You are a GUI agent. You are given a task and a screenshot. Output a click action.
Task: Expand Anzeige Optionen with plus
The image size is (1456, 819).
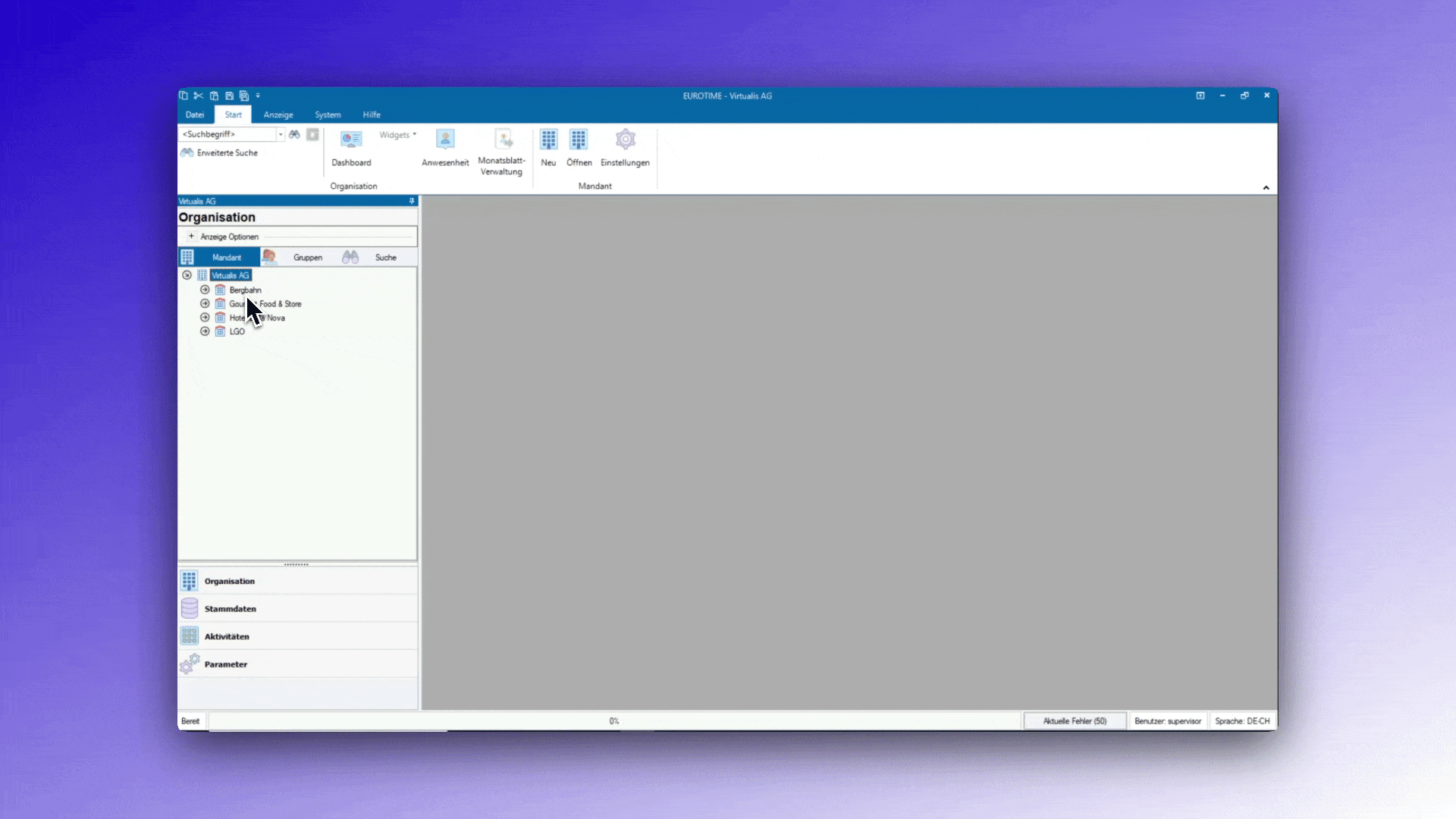pyautogui.click(x=191, y=237)
